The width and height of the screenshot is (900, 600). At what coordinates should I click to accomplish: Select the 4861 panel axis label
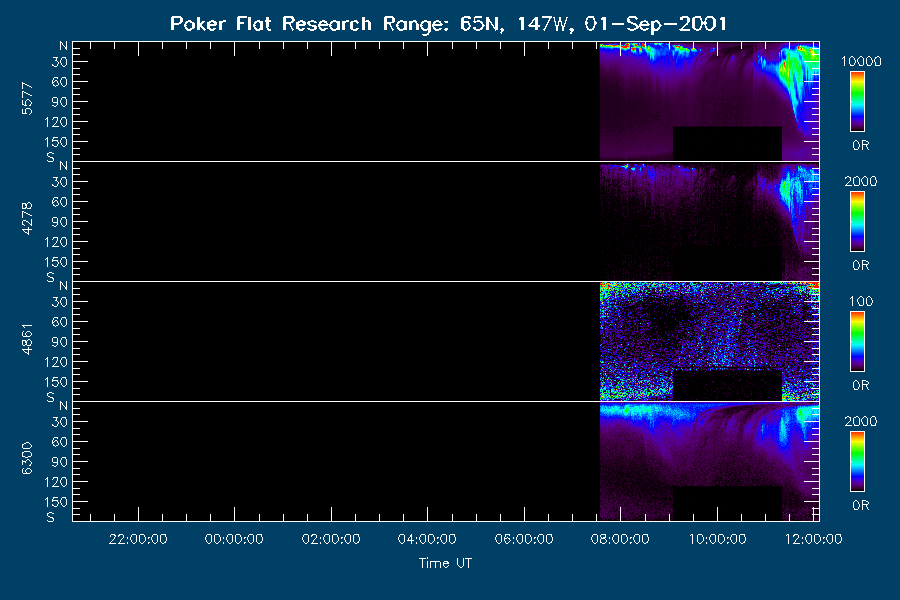pos(27,339)
